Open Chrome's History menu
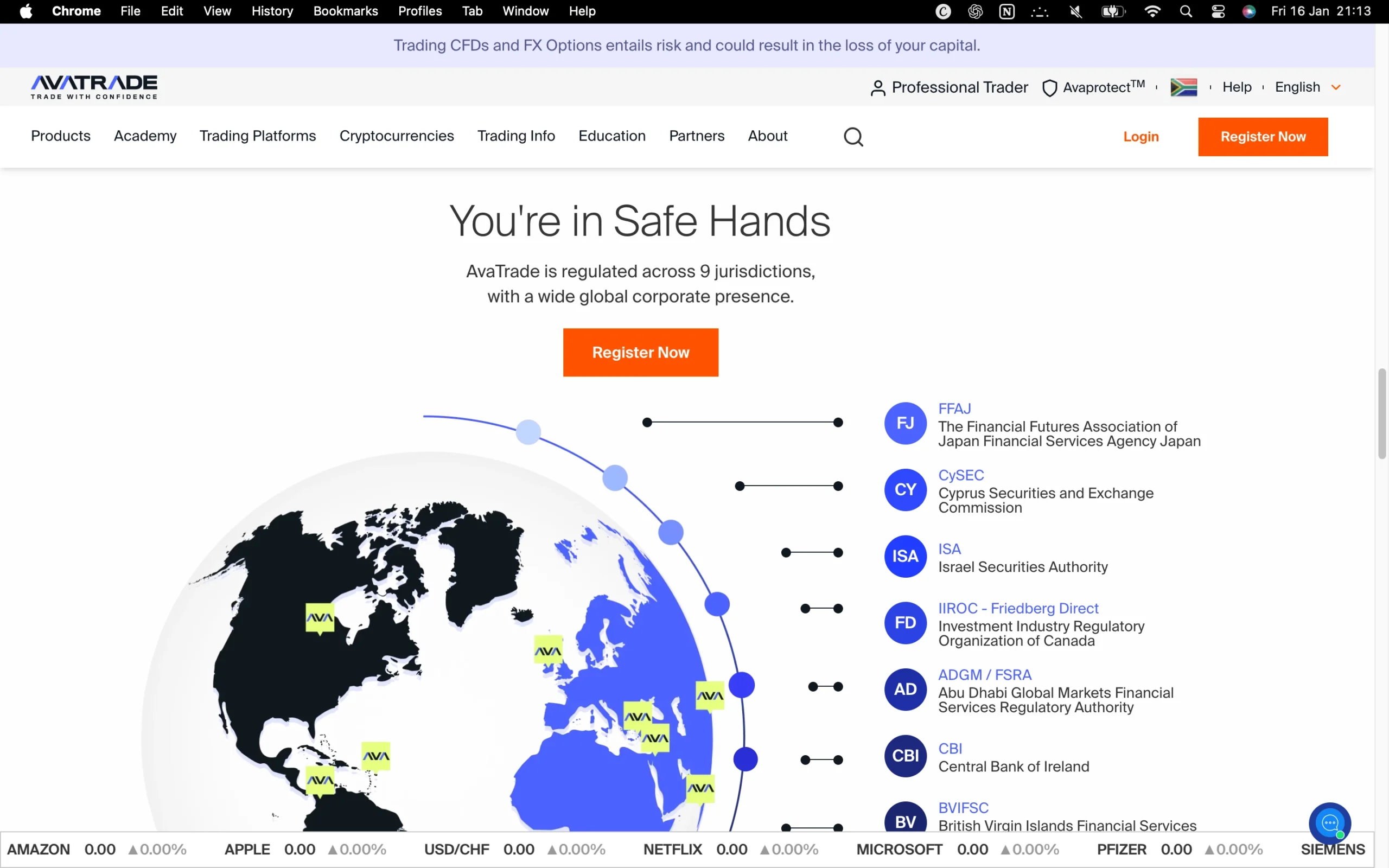The width and height of the screenshot is (1389, 868). click(x=272, y=11)
